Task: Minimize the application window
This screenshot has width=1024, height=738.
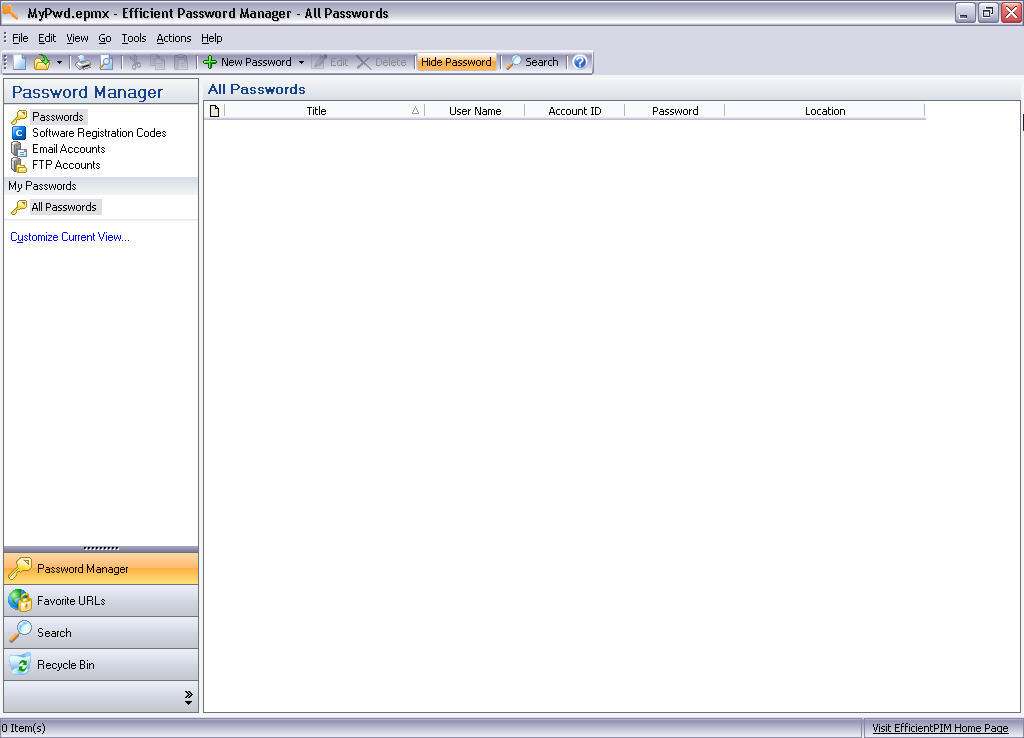Action: [965, 12]
